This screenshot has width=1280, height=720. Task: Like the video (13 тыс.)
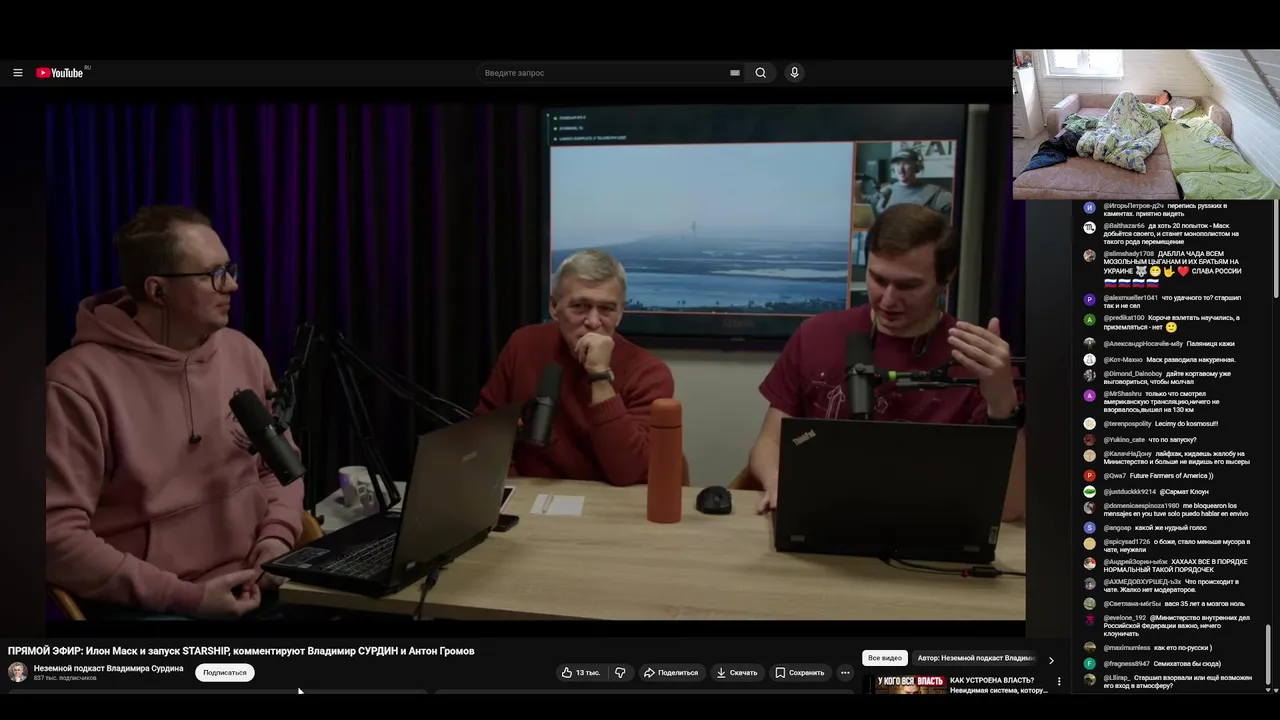(581, 673)
